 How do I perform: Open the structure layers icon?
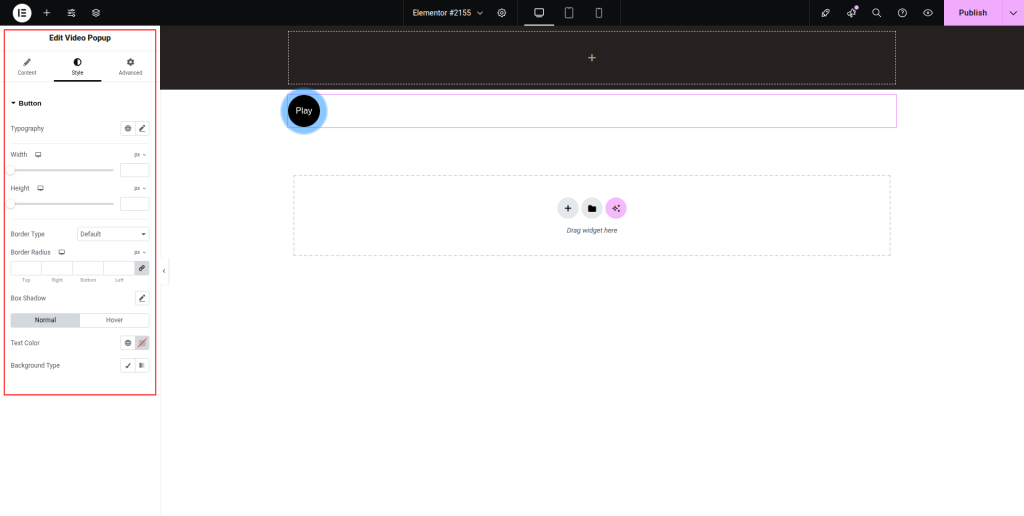point(96,12)
